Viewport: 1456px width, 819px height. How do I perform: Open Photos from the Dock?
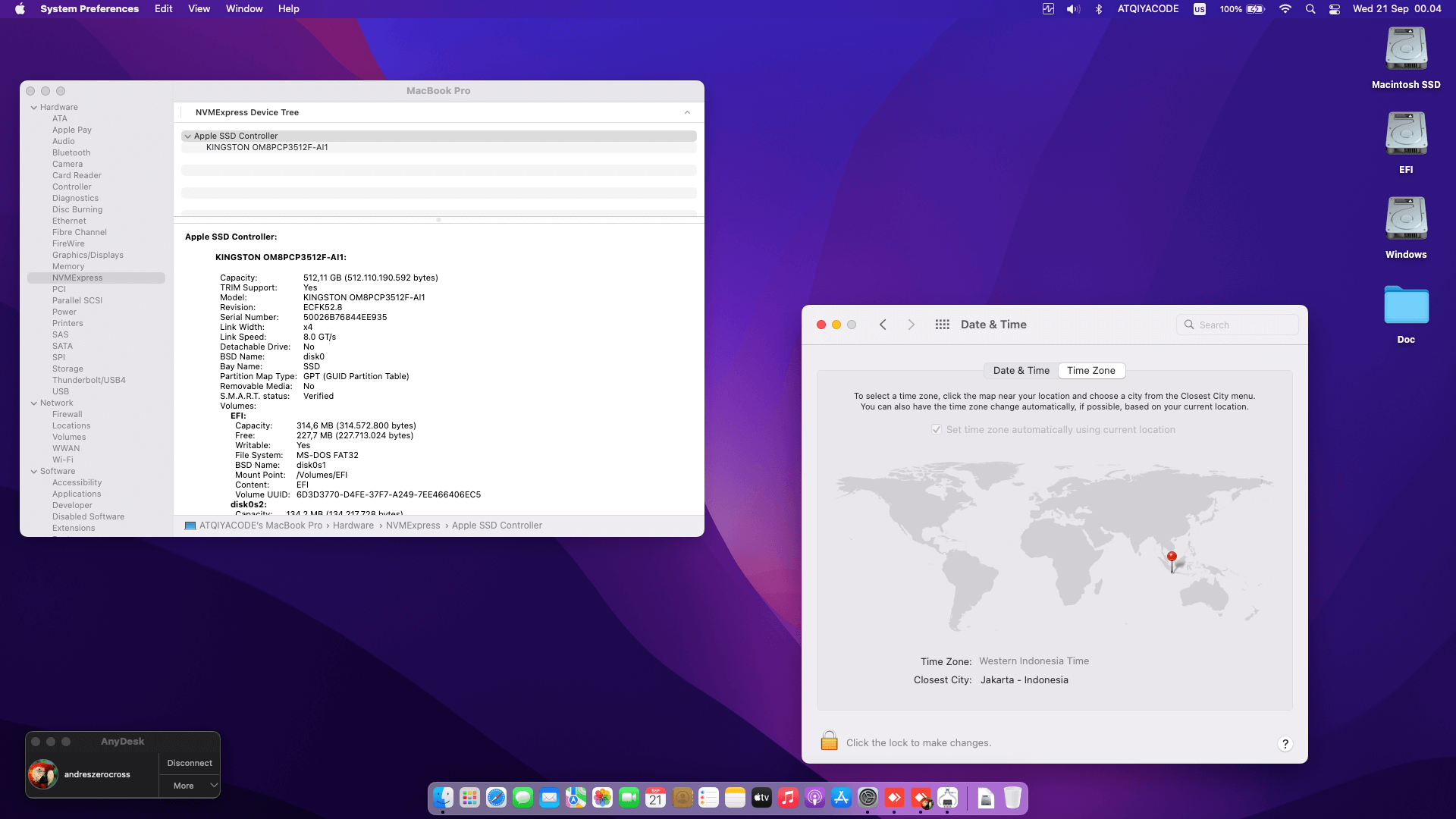point(602,798)
